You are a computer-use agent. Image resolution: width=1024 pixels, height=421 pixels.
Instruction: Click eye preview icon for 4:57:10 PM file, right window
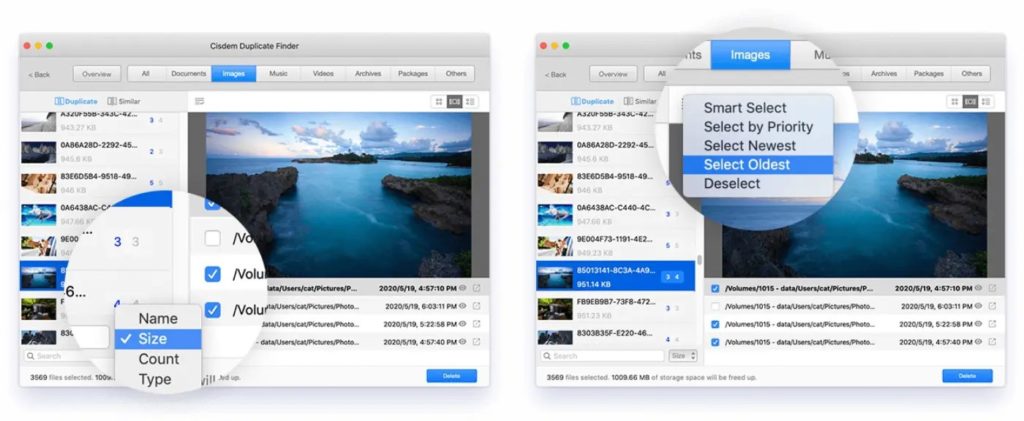click(979, 288)
